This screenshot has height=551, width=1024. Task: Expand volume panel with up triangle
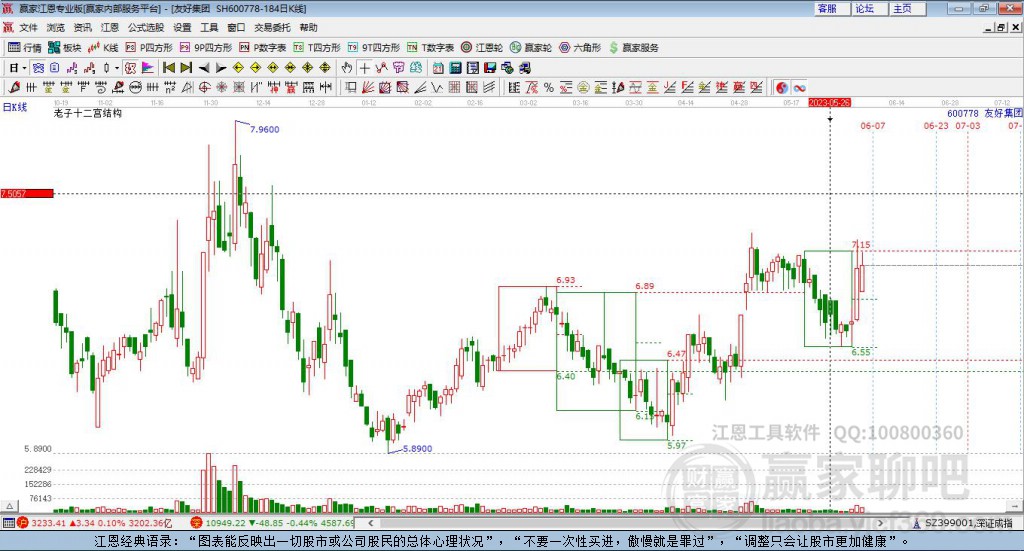click(9, 506)
